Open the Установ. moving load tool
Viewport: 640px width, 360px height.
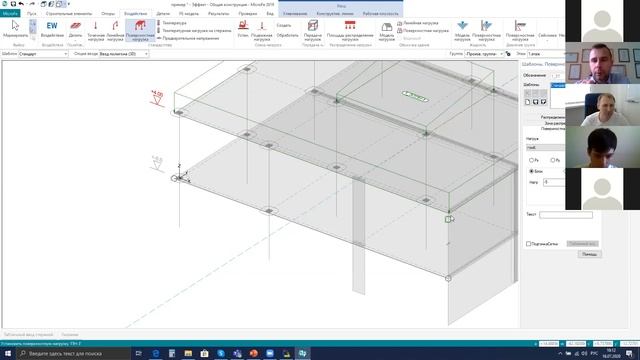[x=243, y=29]
